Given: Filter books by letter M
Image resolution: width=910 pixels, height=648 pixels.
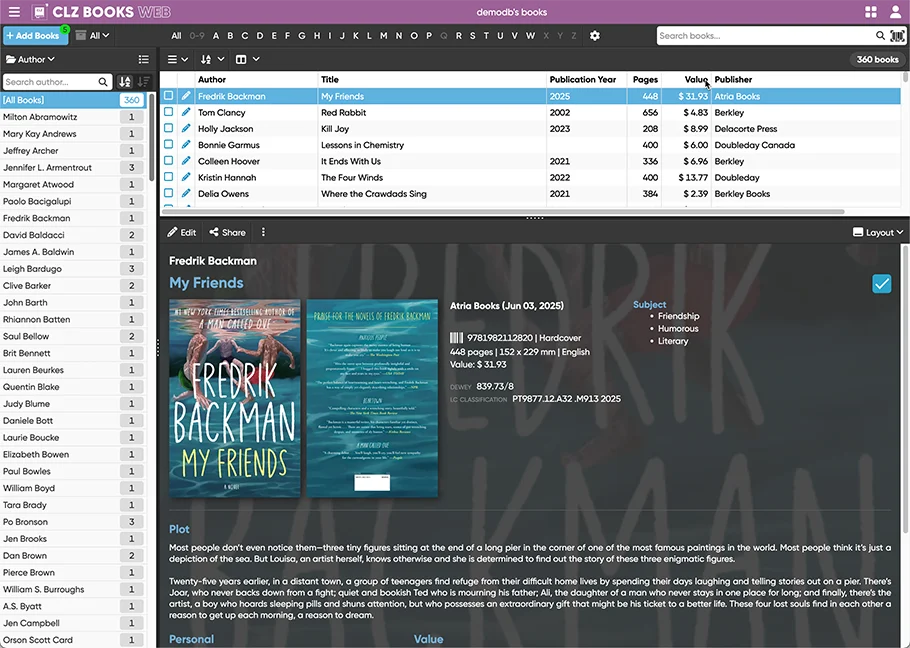Looking at the screenshot, I should [x=384, y=35].
